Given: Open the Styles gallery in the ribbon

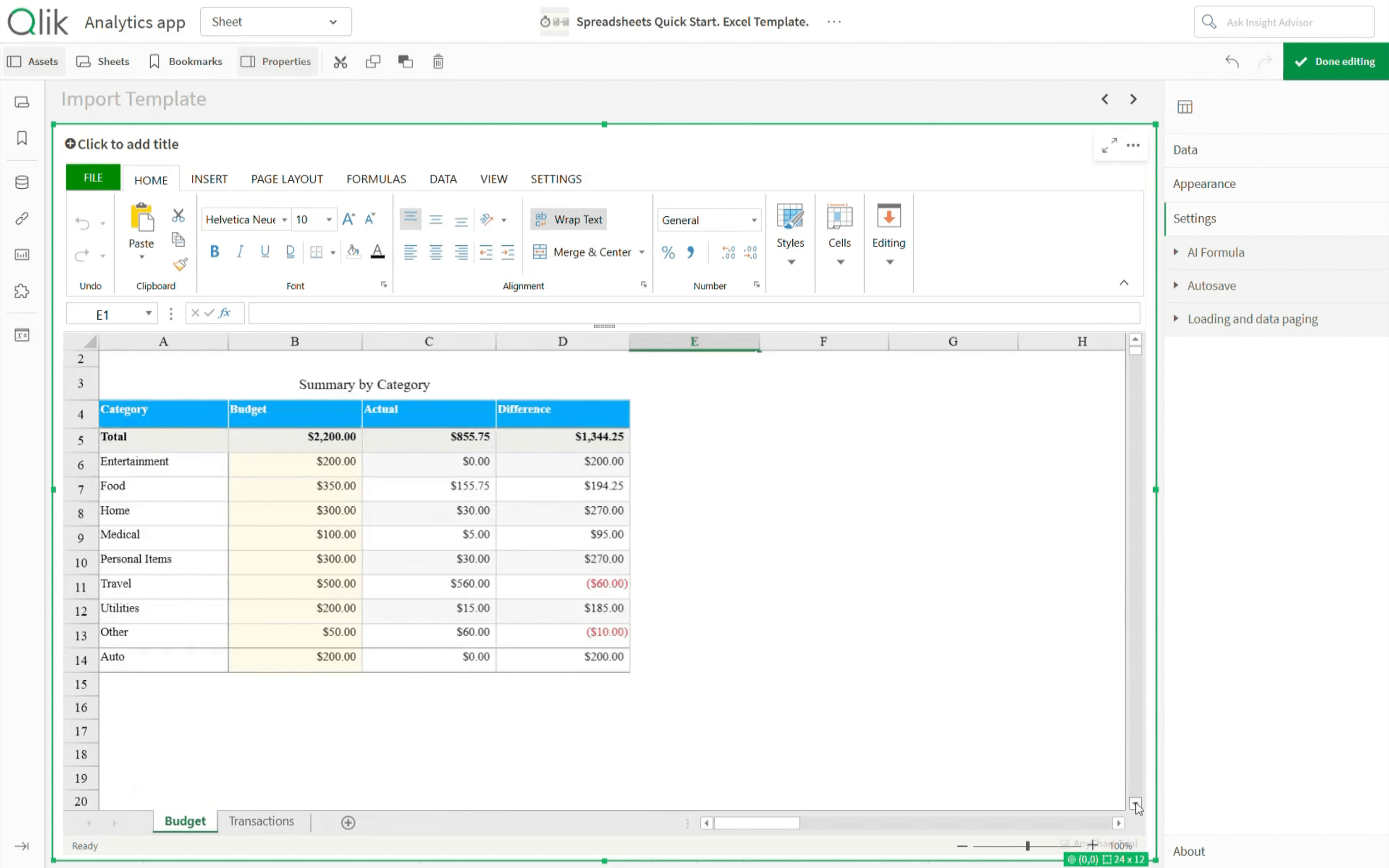Looking at the screenshot, I should (x=790, y=235).
